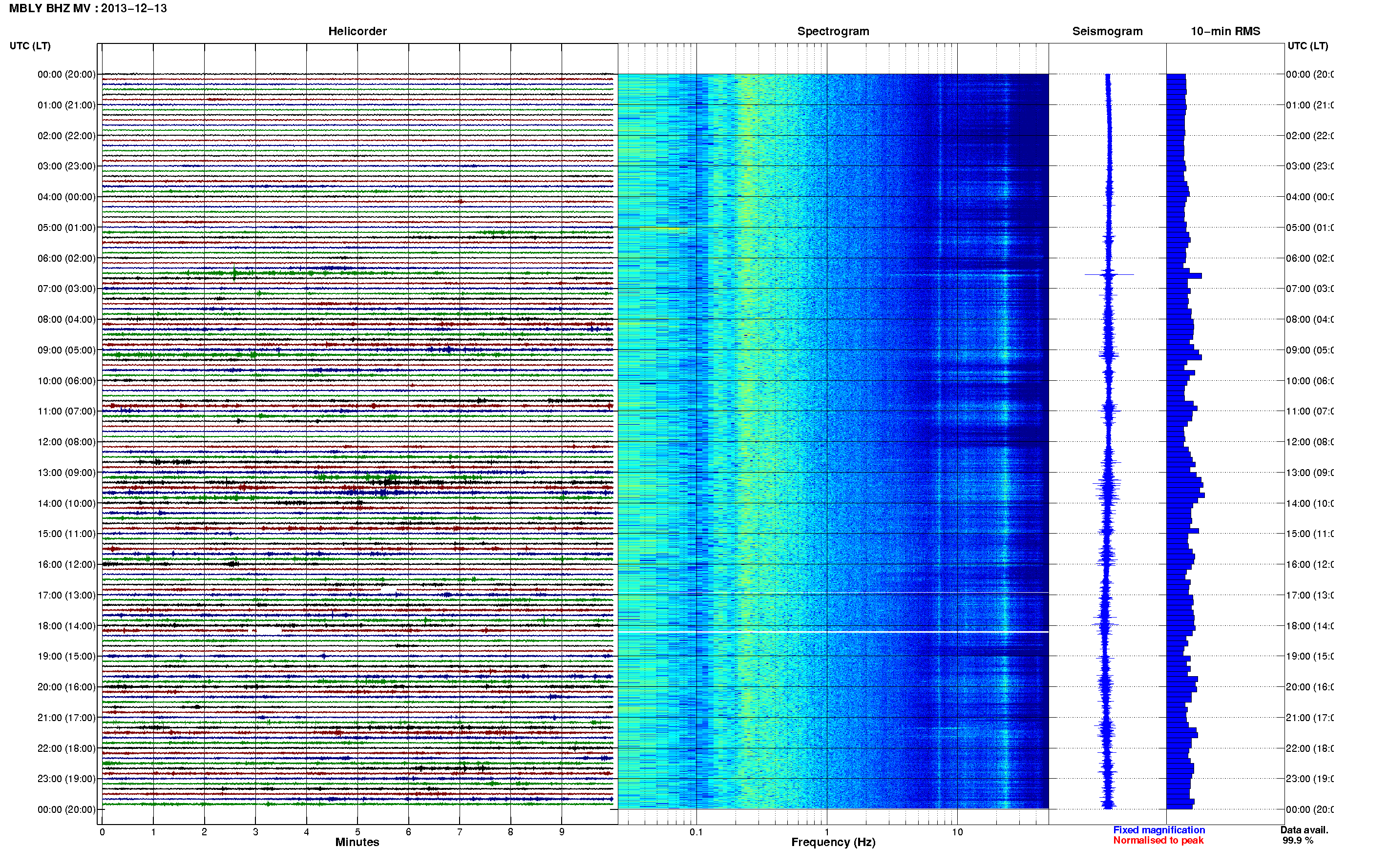The width and height of the screenshot is (1389, 868).
Task: Click left time label 05:00 (01:00)
Action: click(66, 227)
